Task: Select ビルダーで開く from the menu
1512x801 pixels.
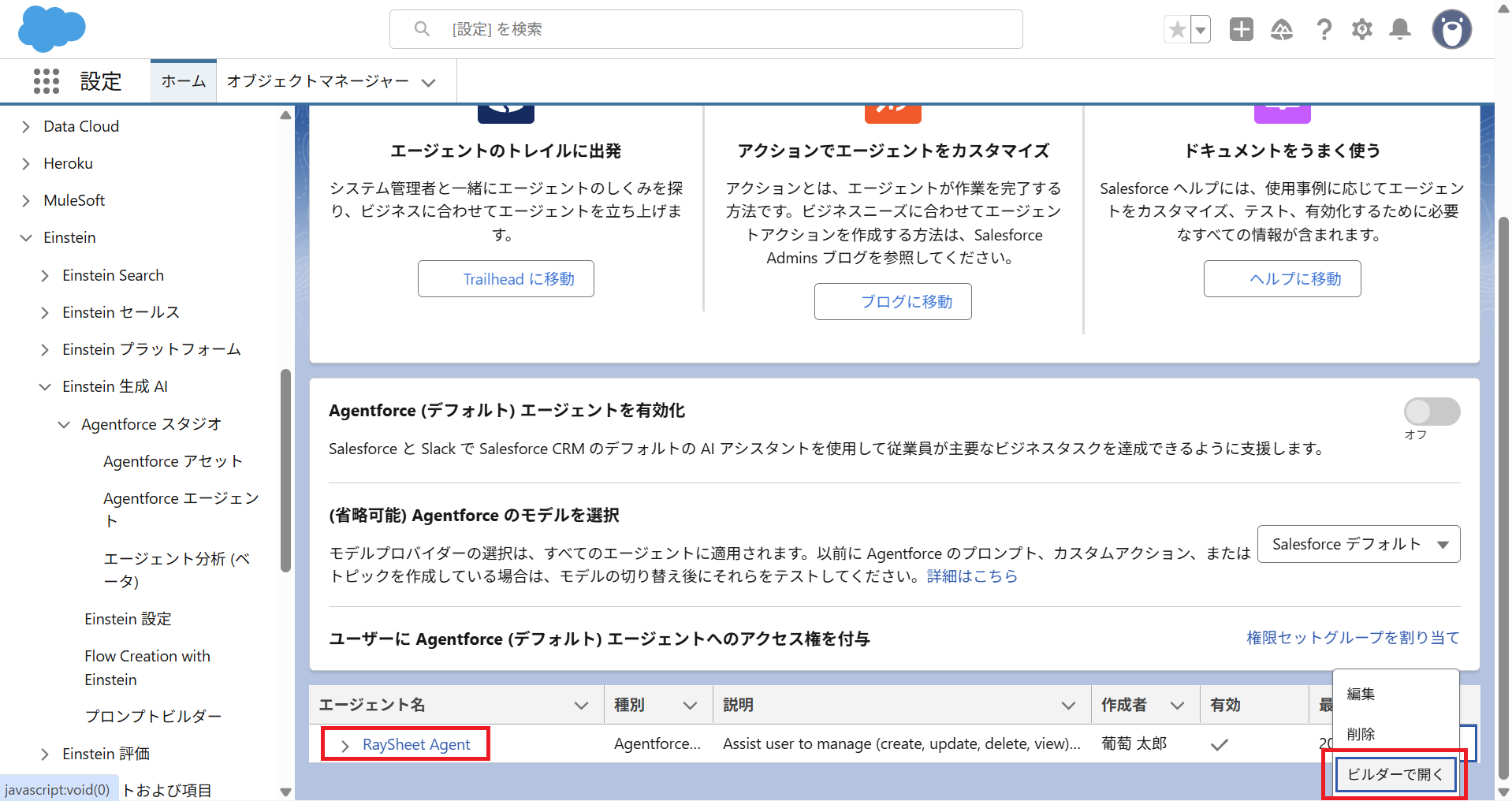Action: click(1394, 774)
